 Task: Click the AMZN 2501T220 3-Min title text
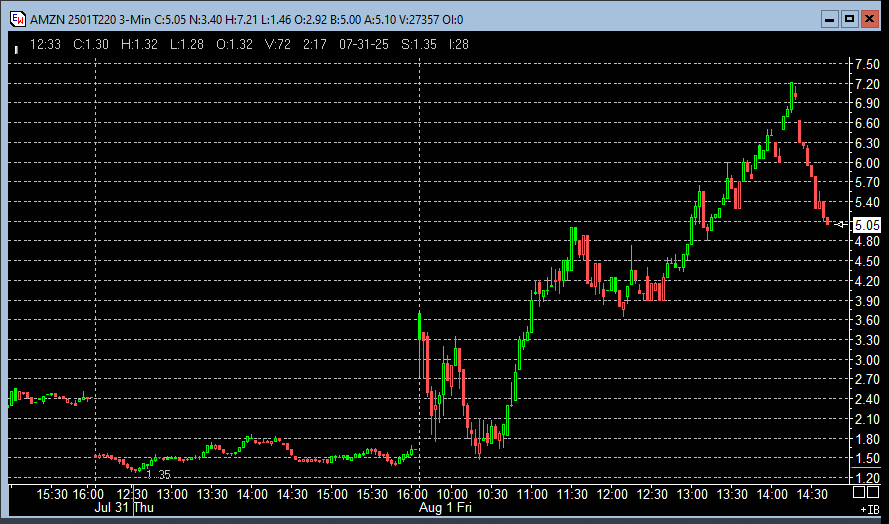90,20
